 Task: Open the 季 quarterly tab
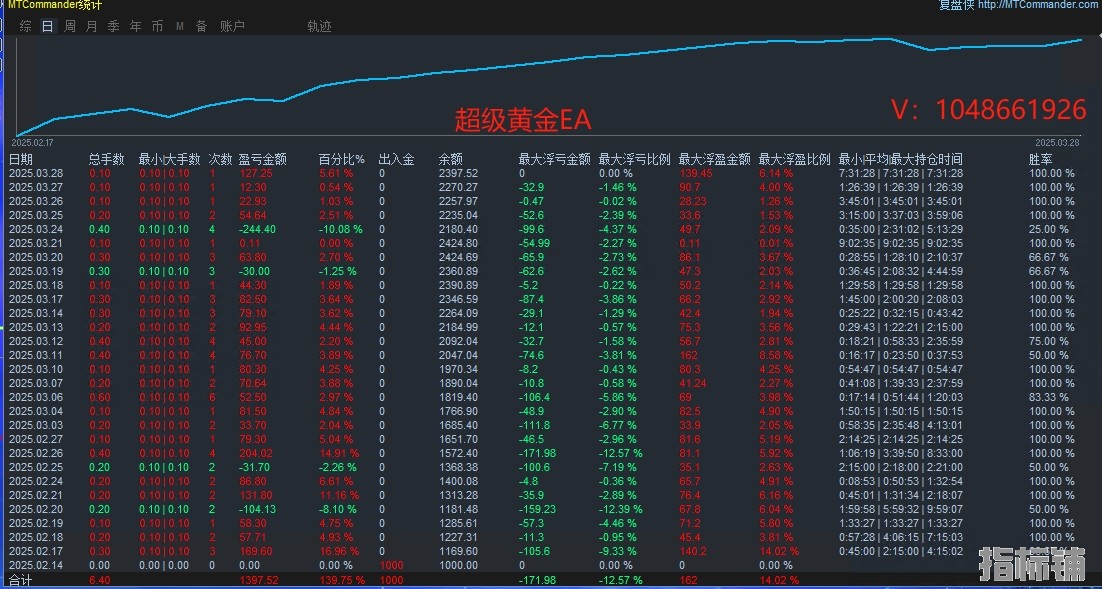(x=114, y=27)
